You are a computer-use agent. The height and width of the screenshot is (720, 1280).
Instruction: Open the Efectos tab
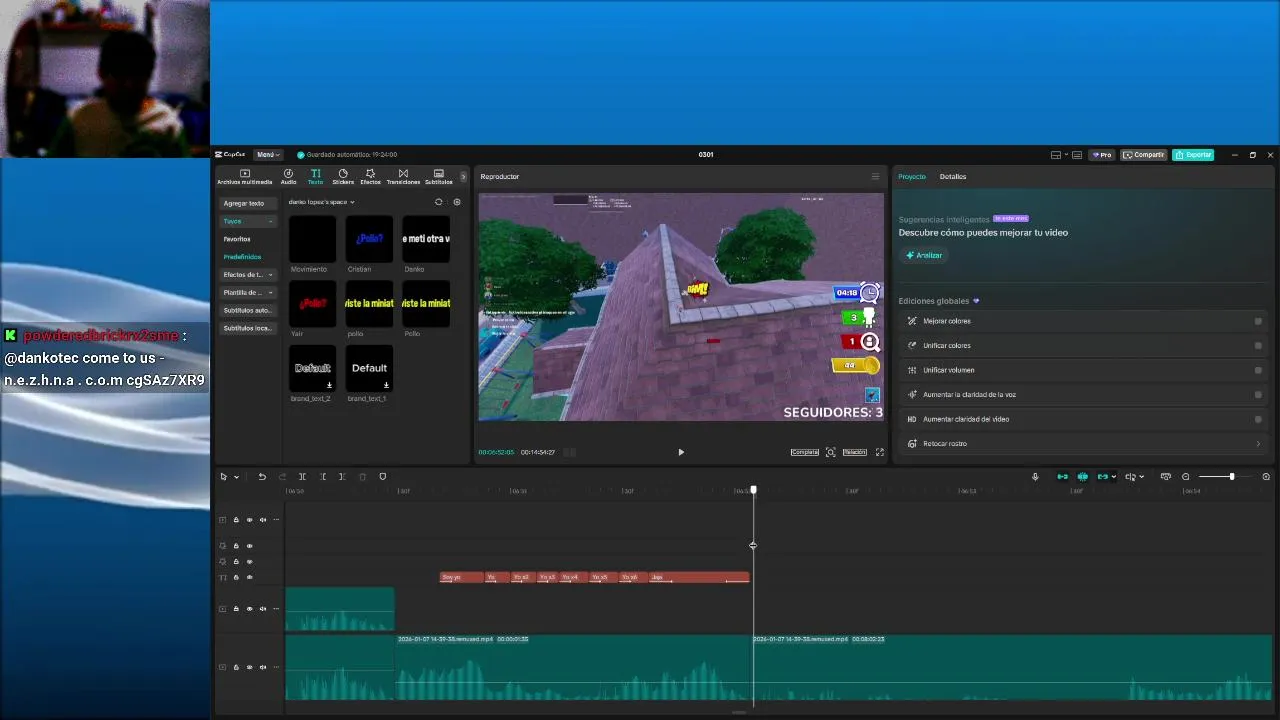370,177
